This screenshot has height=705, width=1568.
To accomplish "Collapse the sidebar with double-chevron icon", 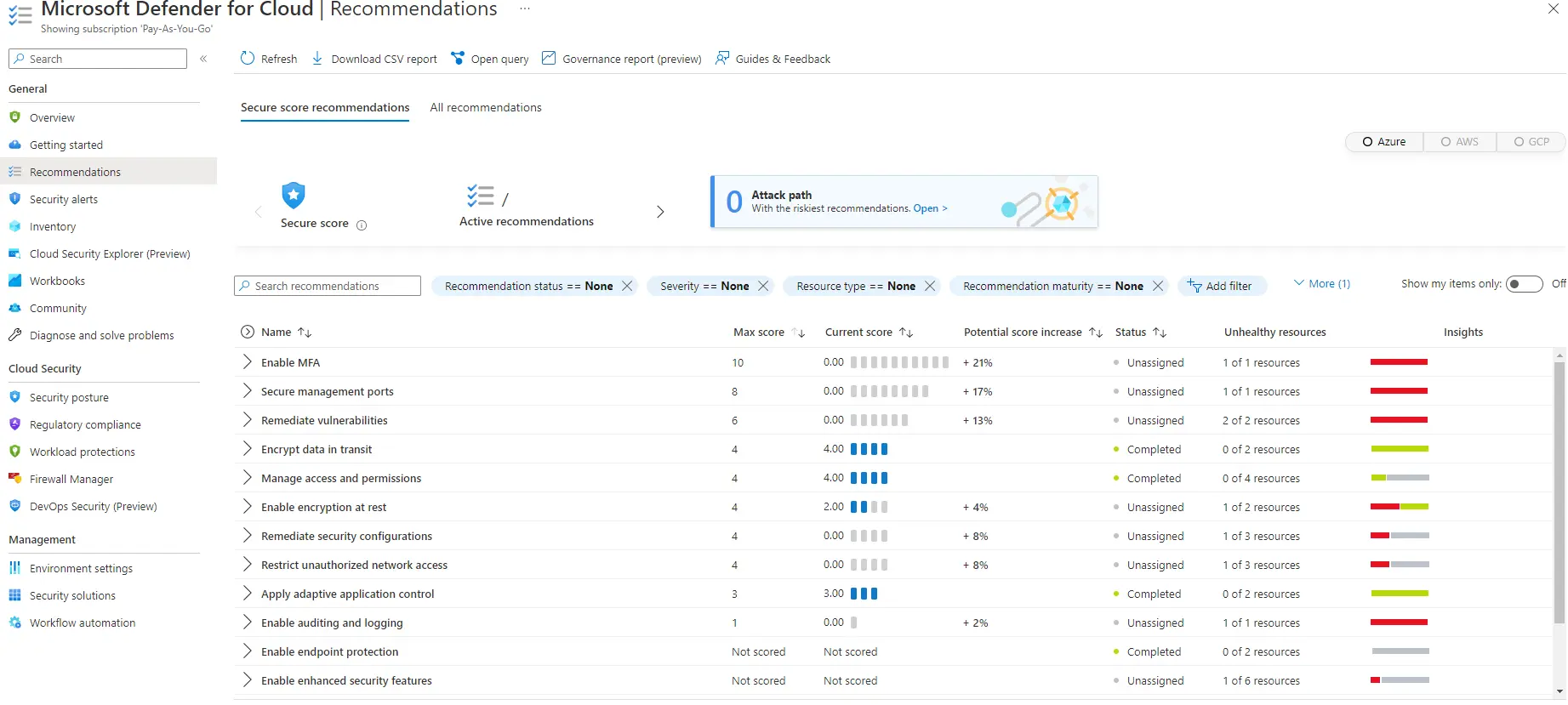I will click(203, 59).
